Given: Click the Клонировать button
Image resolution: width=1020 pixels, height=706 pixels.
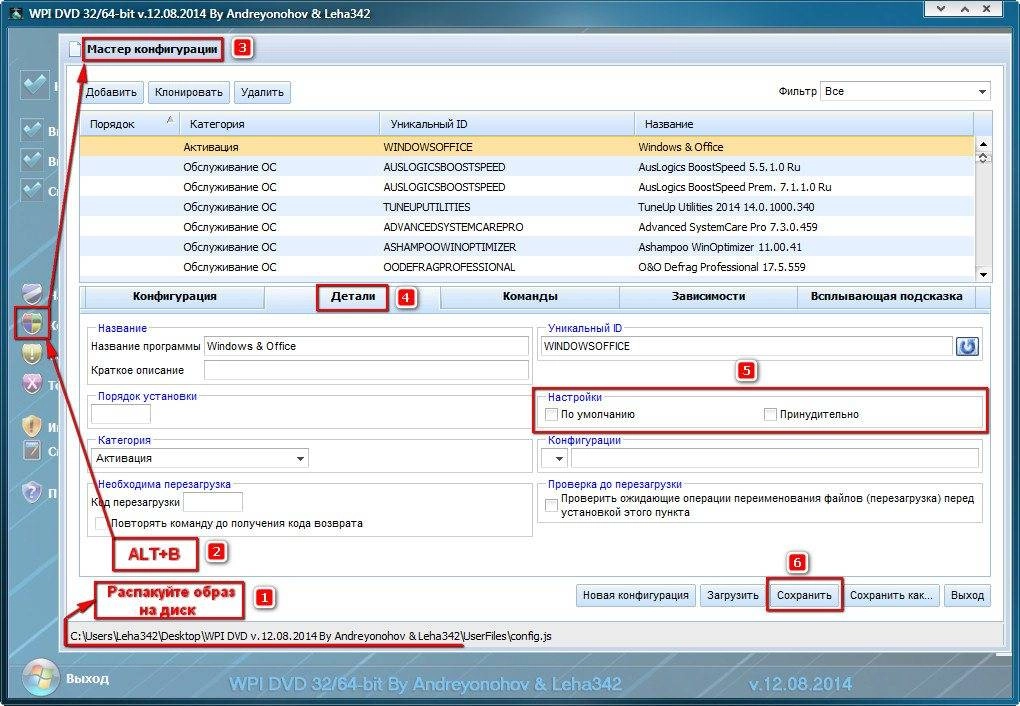Looking at the screenshot, I should pyautogui.click(x=189, y=92).
